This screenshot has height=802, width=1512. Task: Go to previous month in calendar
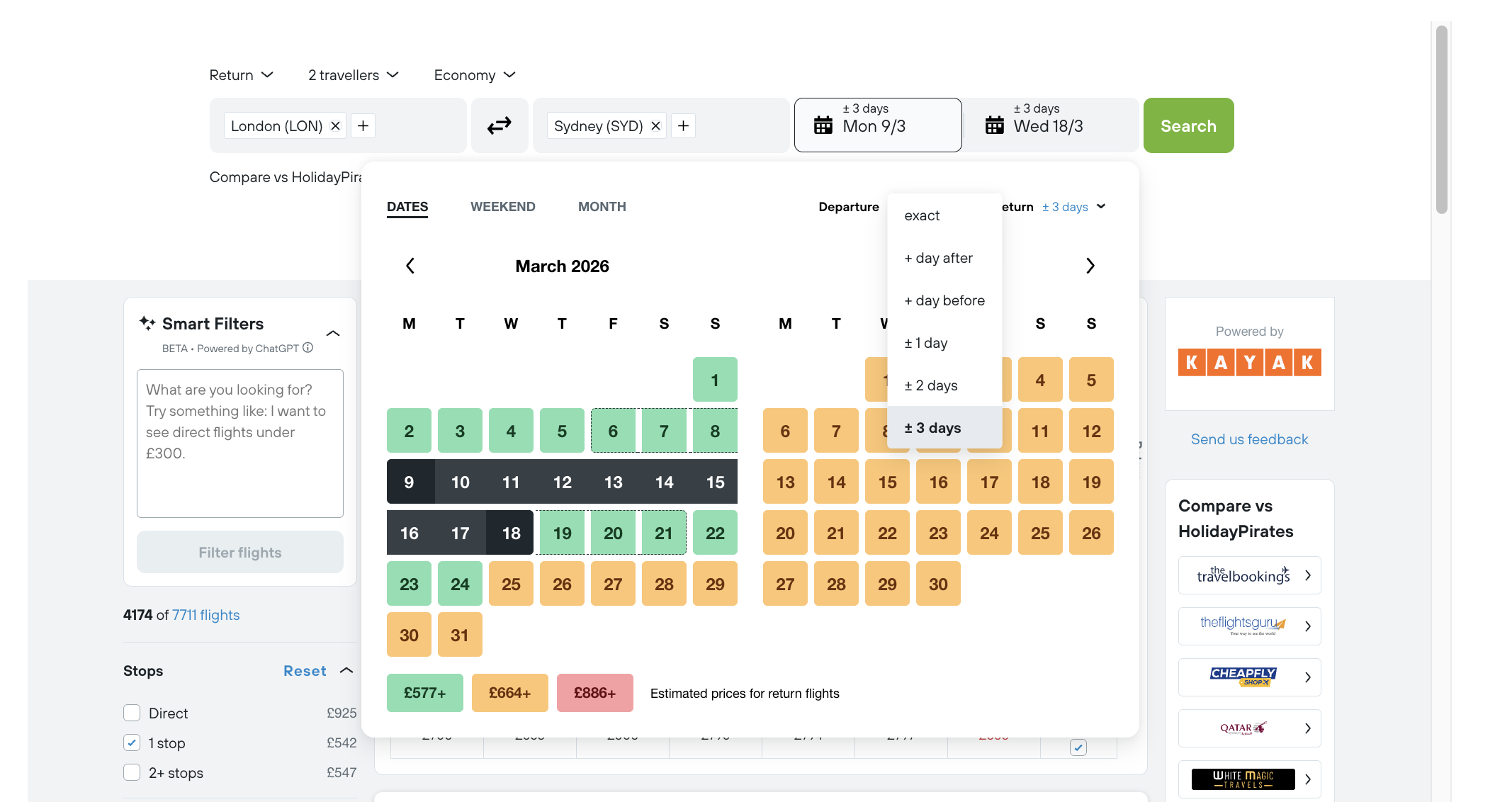click(x=410, y=266)
